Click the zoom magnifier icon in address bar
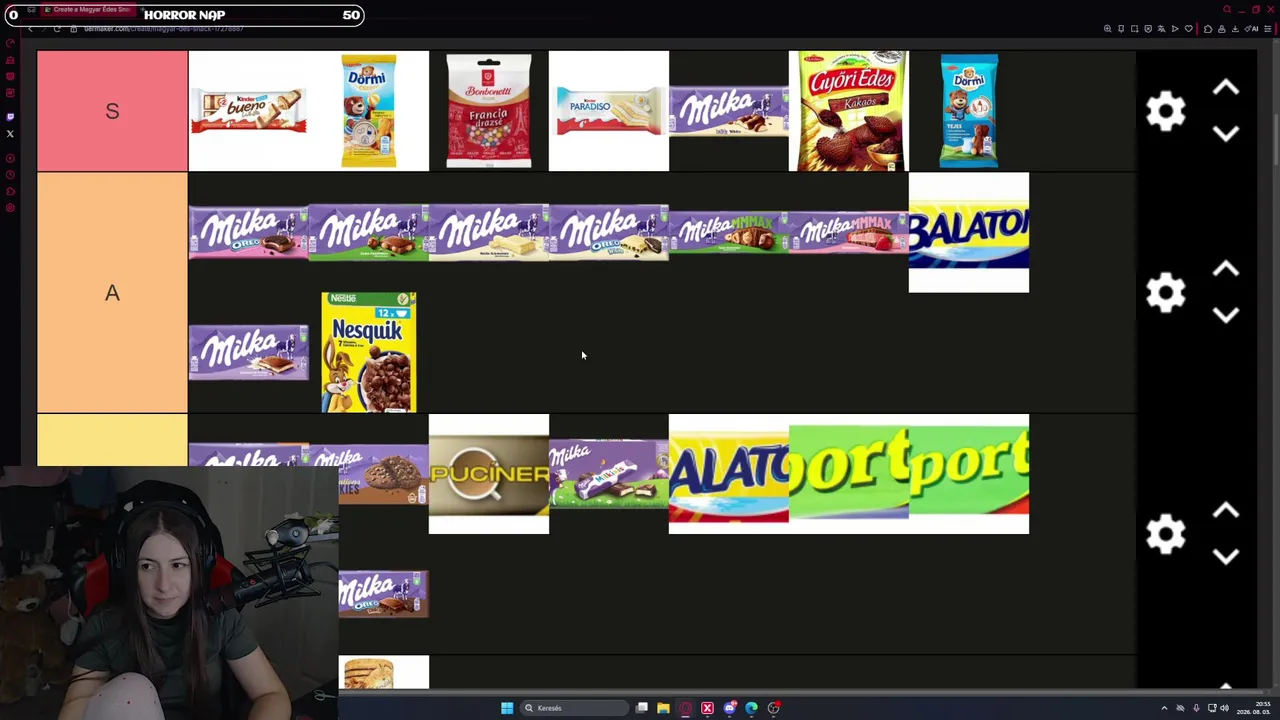1280x720 pixels. point(1107,29)
